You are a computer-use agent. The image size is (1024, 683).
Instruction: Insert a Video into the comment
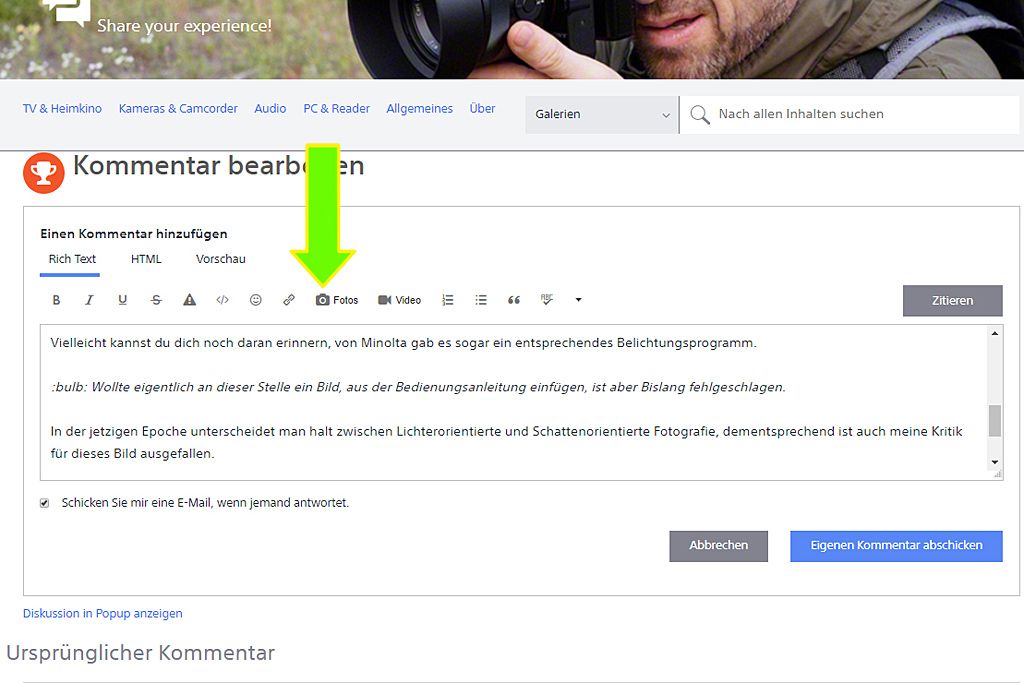[x=384, y=299]
